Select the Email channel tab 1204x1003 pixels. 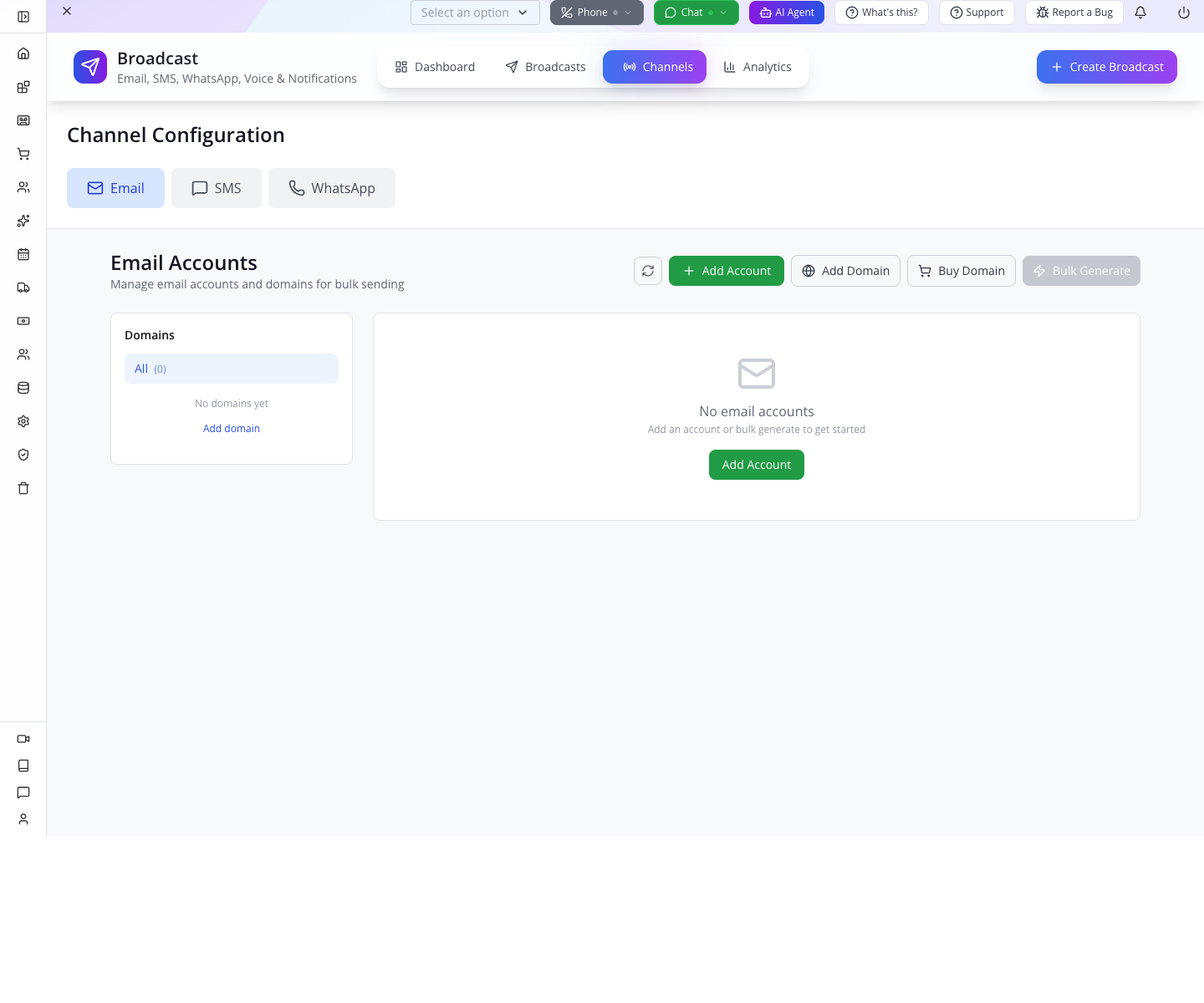click(x=115, y=188)
